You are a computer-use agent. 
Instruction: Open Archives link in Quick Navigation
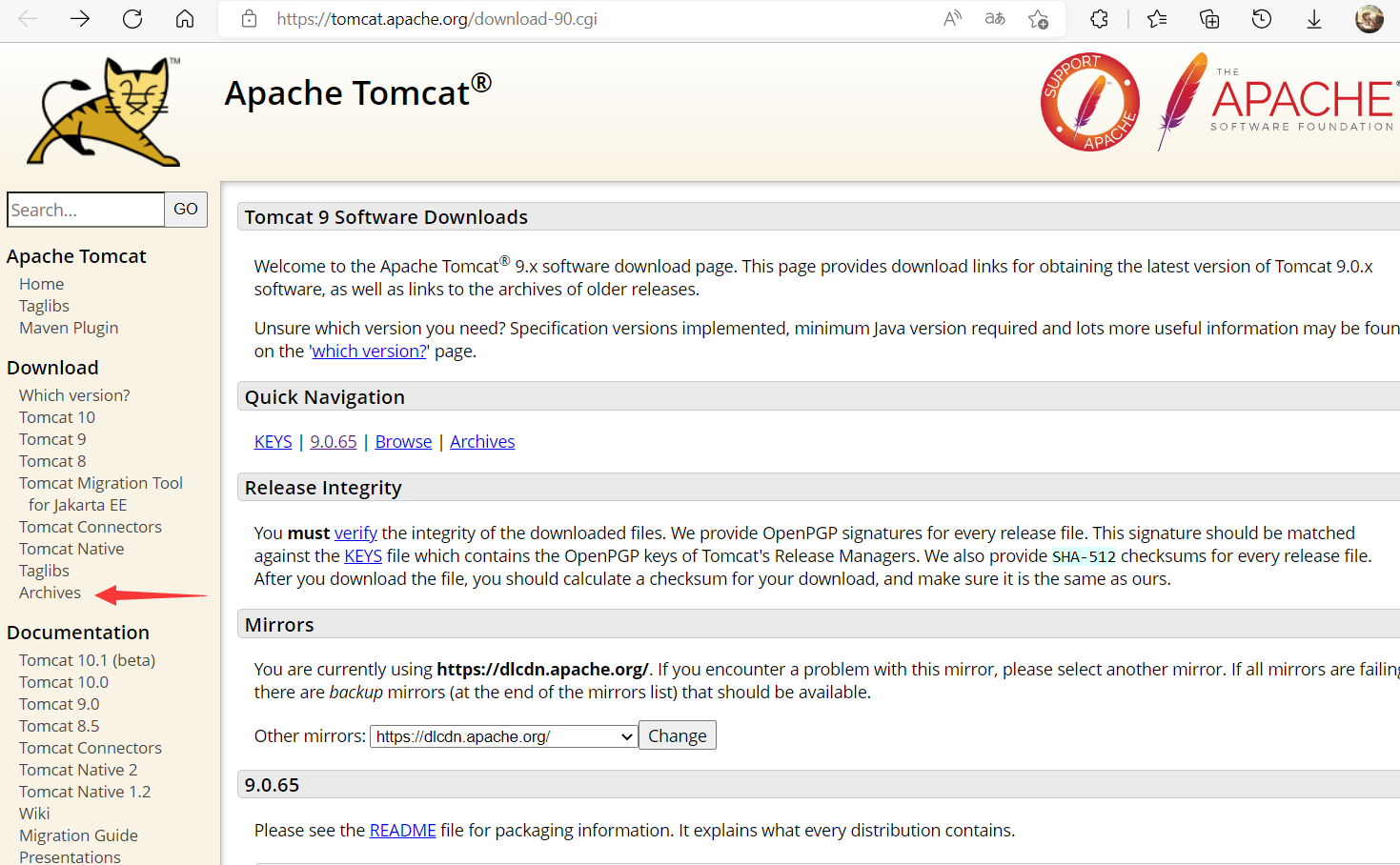482,441
